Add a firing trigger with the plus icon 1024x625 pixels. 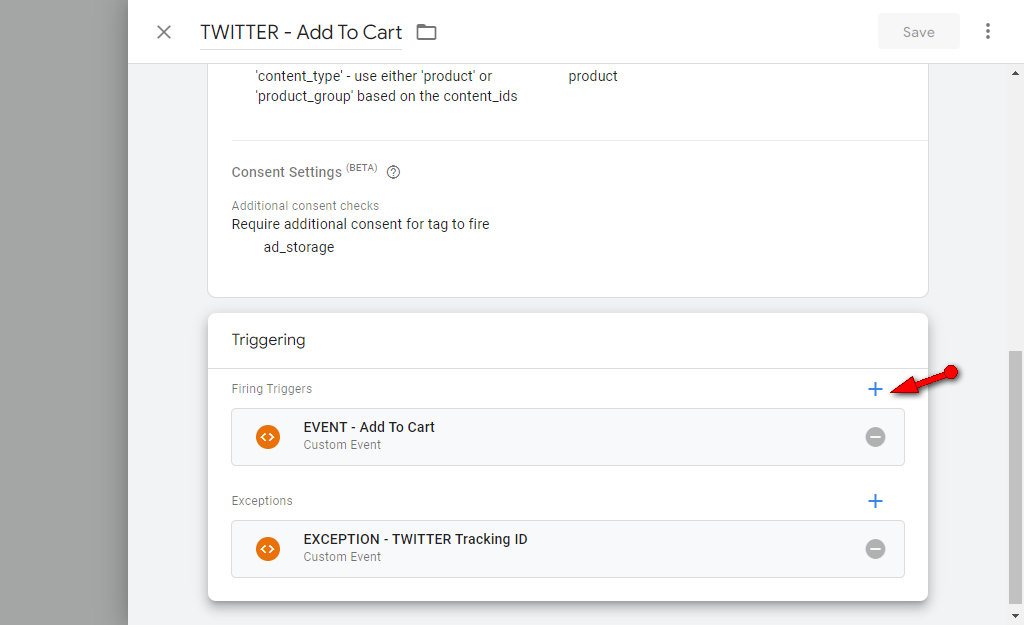point(875,389)
